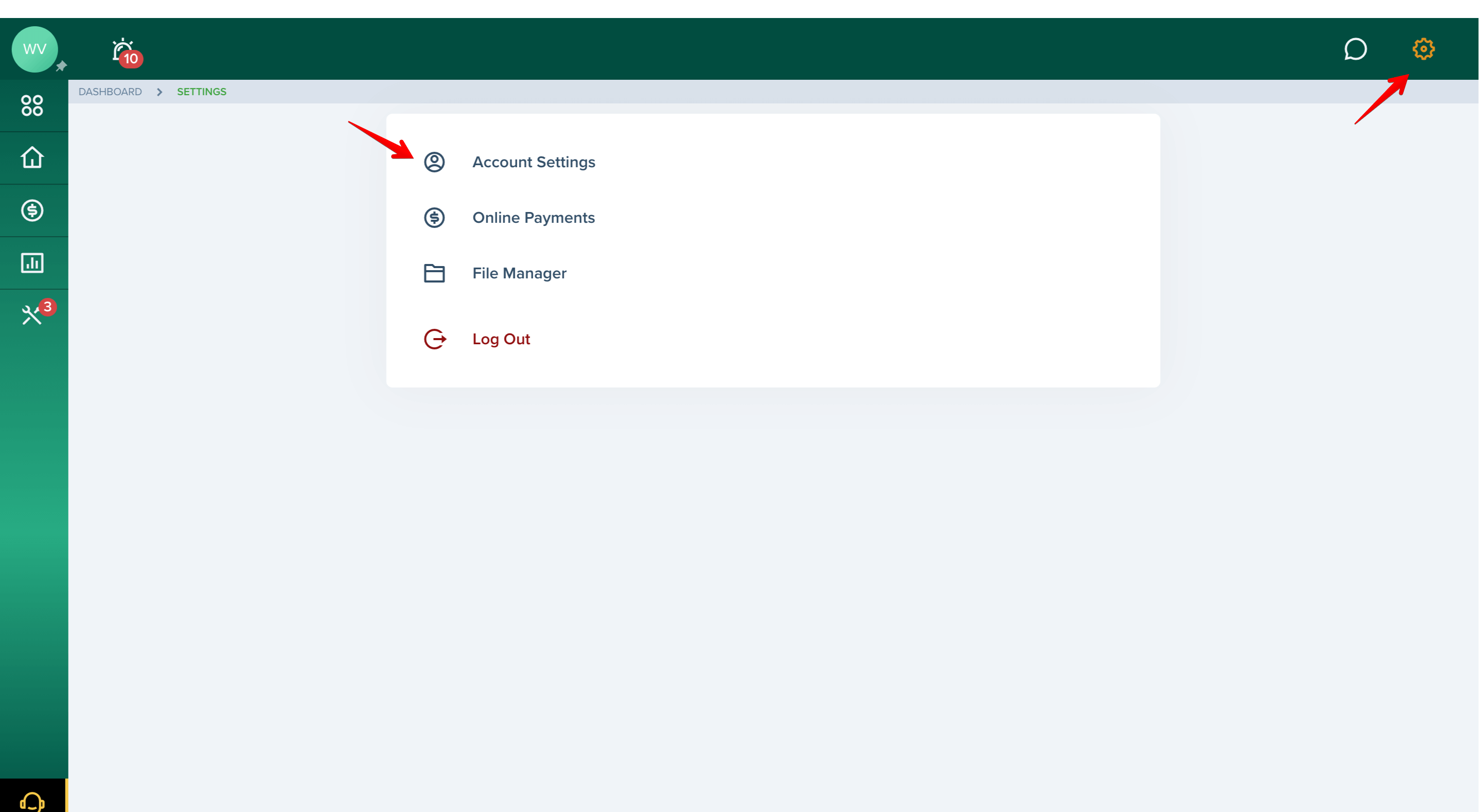Click the pin icon beside the avatar
The image size is (1479, 812).
click(61, 66)
